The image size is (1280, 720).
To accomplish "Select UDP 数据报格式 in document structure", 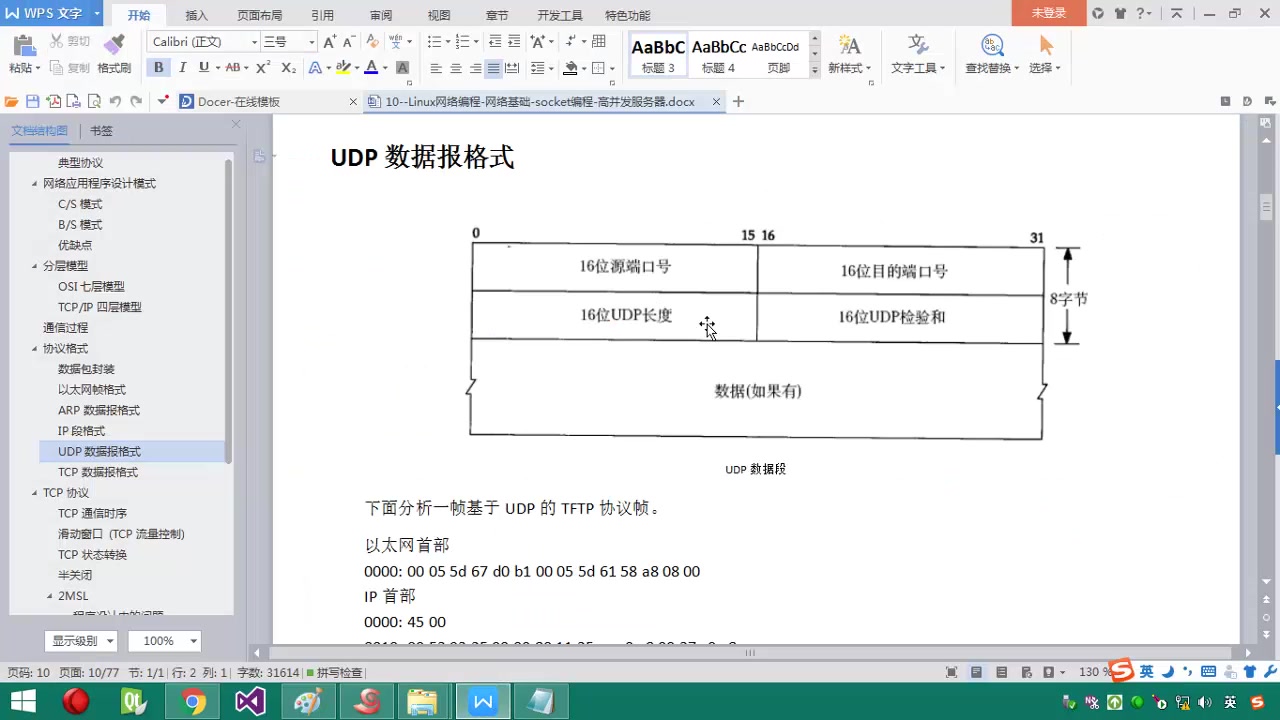I will [98, 451].
